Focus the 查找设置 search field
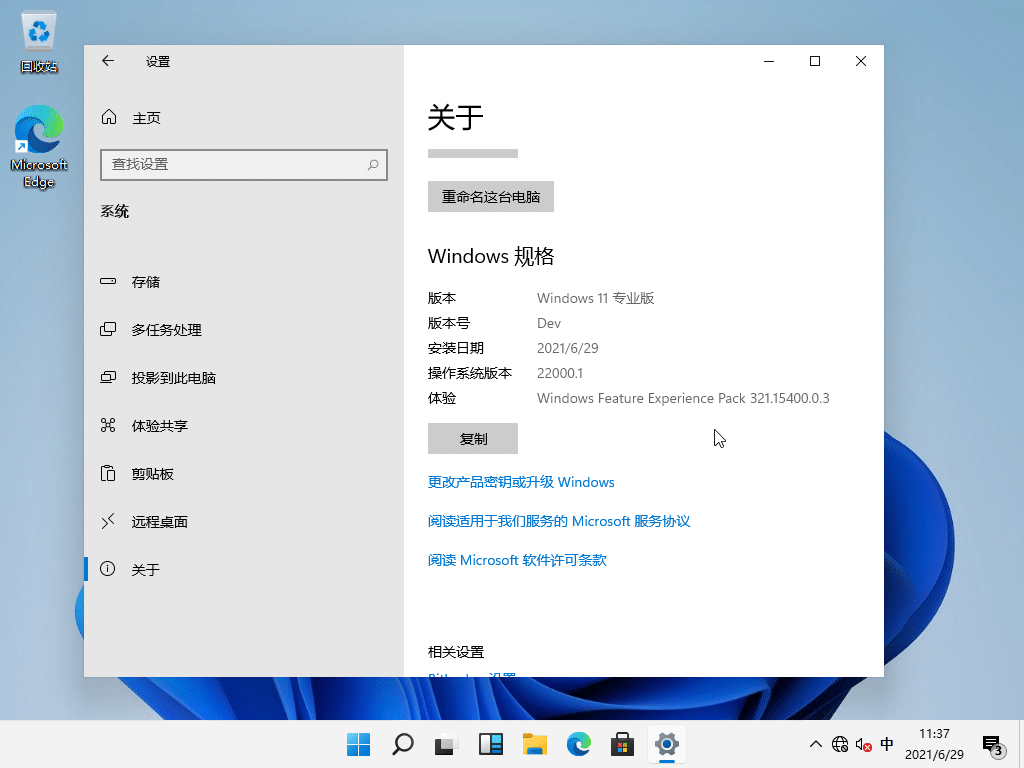Screen dimensions: 1024x768 click(x=244, y=165)
